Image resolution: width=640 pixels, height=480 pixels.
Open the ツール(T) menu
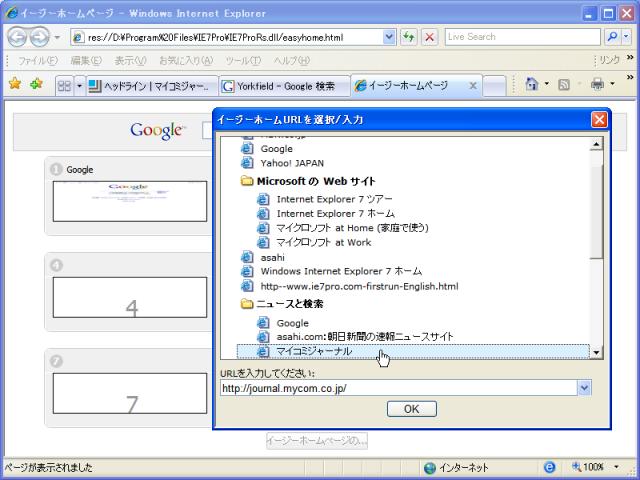pos(243,60)
